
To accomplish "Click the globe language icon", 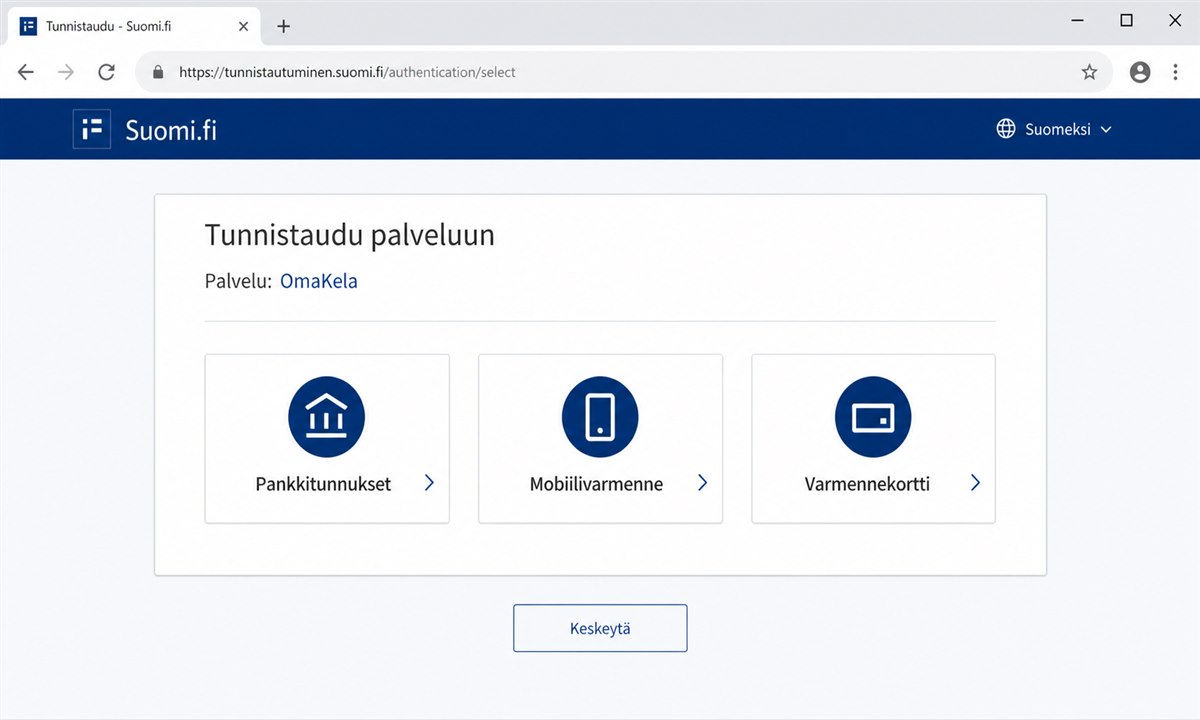I will click(1006, 129).
